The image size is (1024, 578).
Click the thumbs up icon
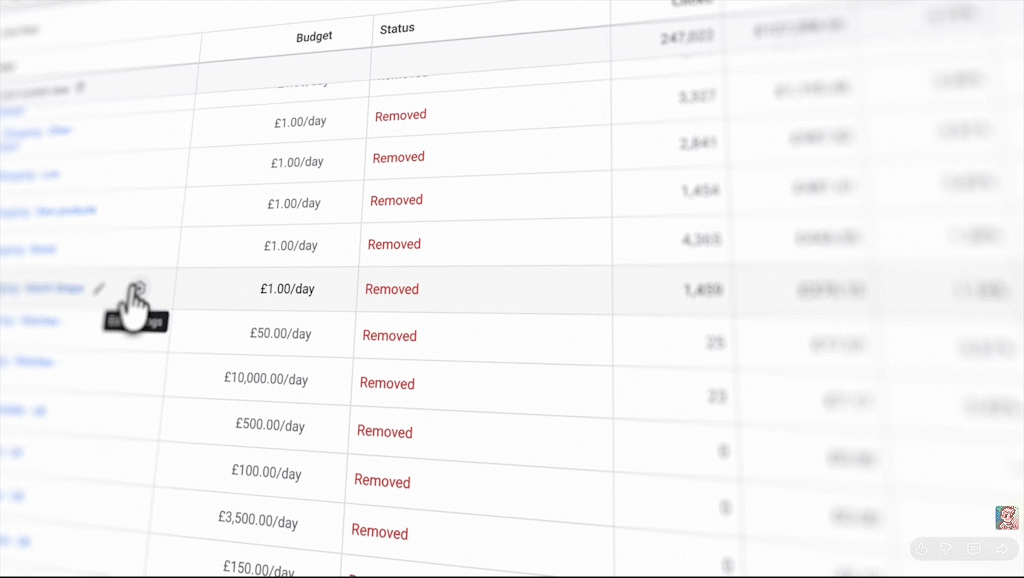point(921,548)
